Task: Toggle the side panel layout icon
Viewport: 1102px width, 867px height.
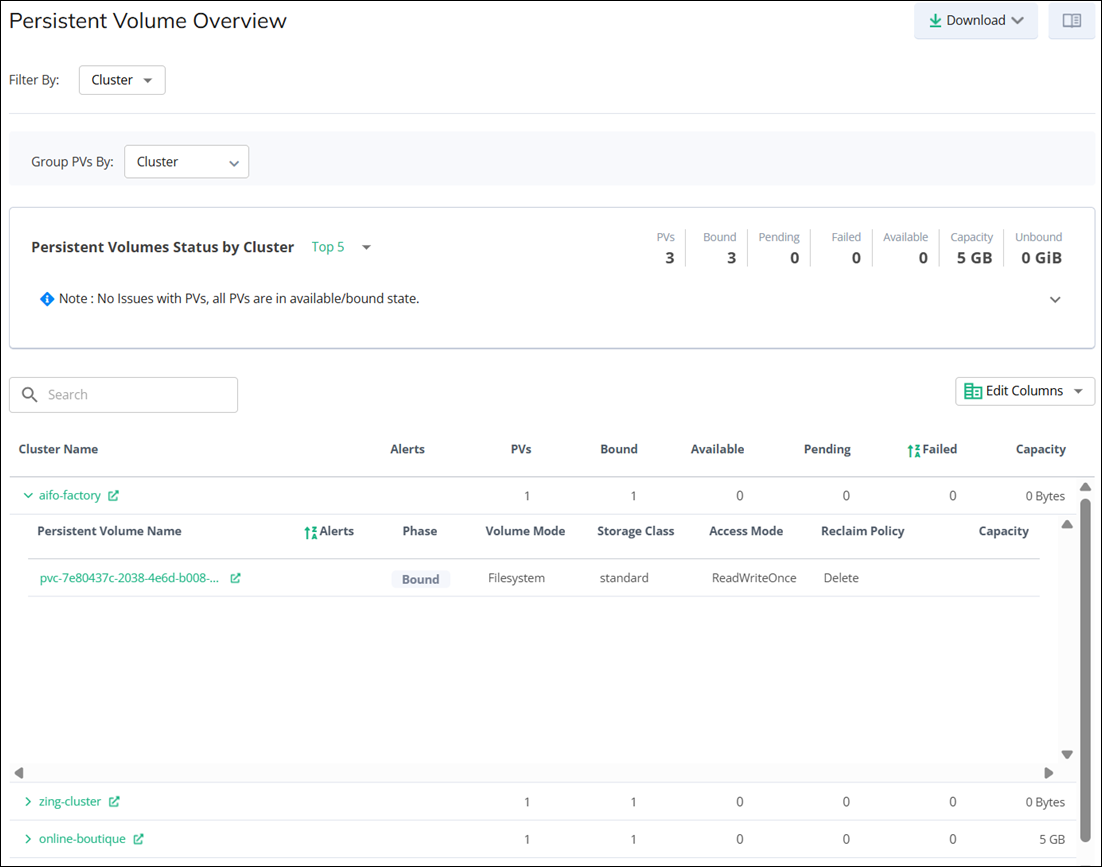Action: click(x=1071, y=20)
